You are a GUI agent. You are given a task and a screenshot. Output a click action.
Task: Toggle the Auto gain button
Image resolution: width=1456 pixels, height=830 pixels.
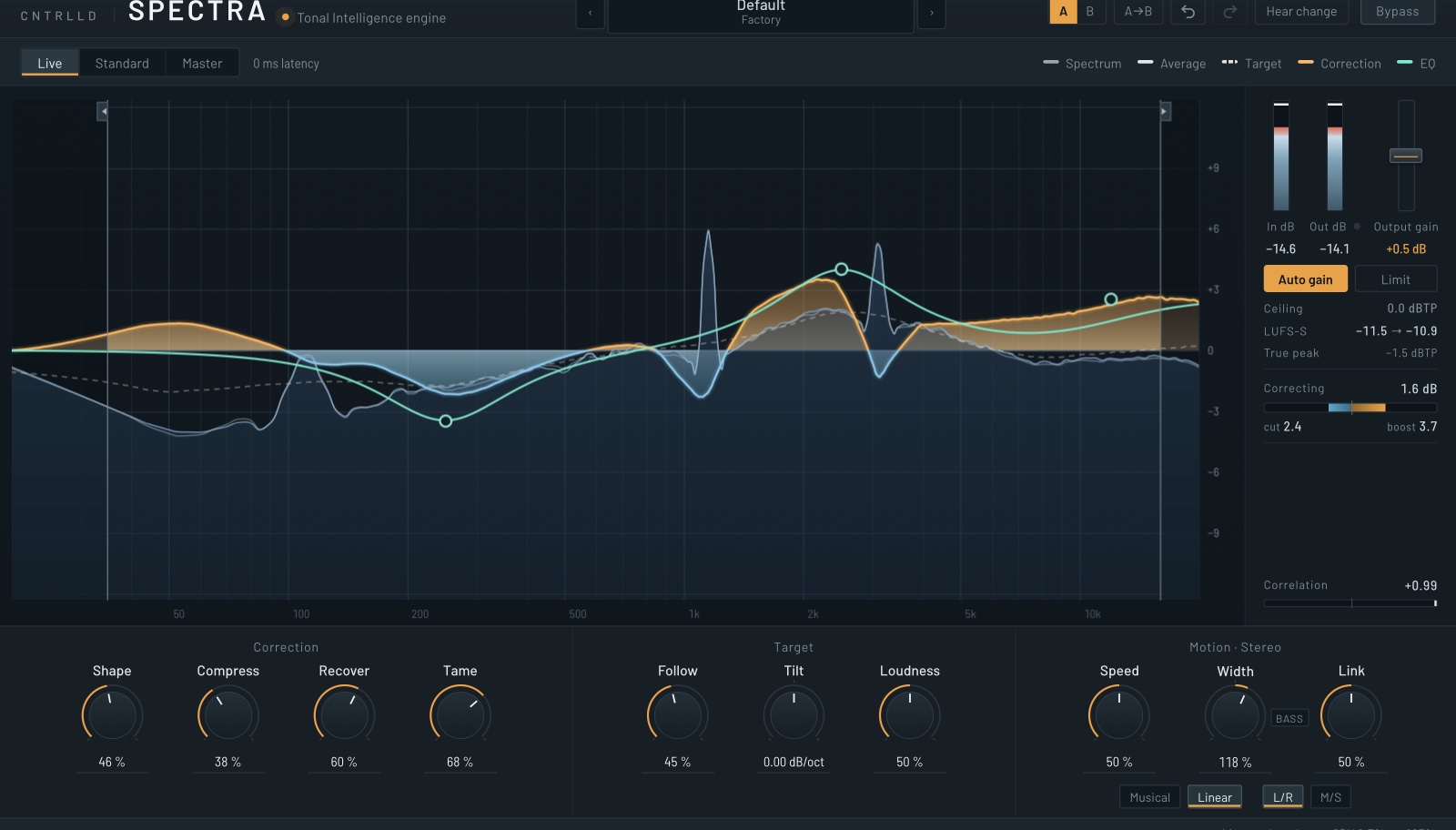tap(1306, 279)
